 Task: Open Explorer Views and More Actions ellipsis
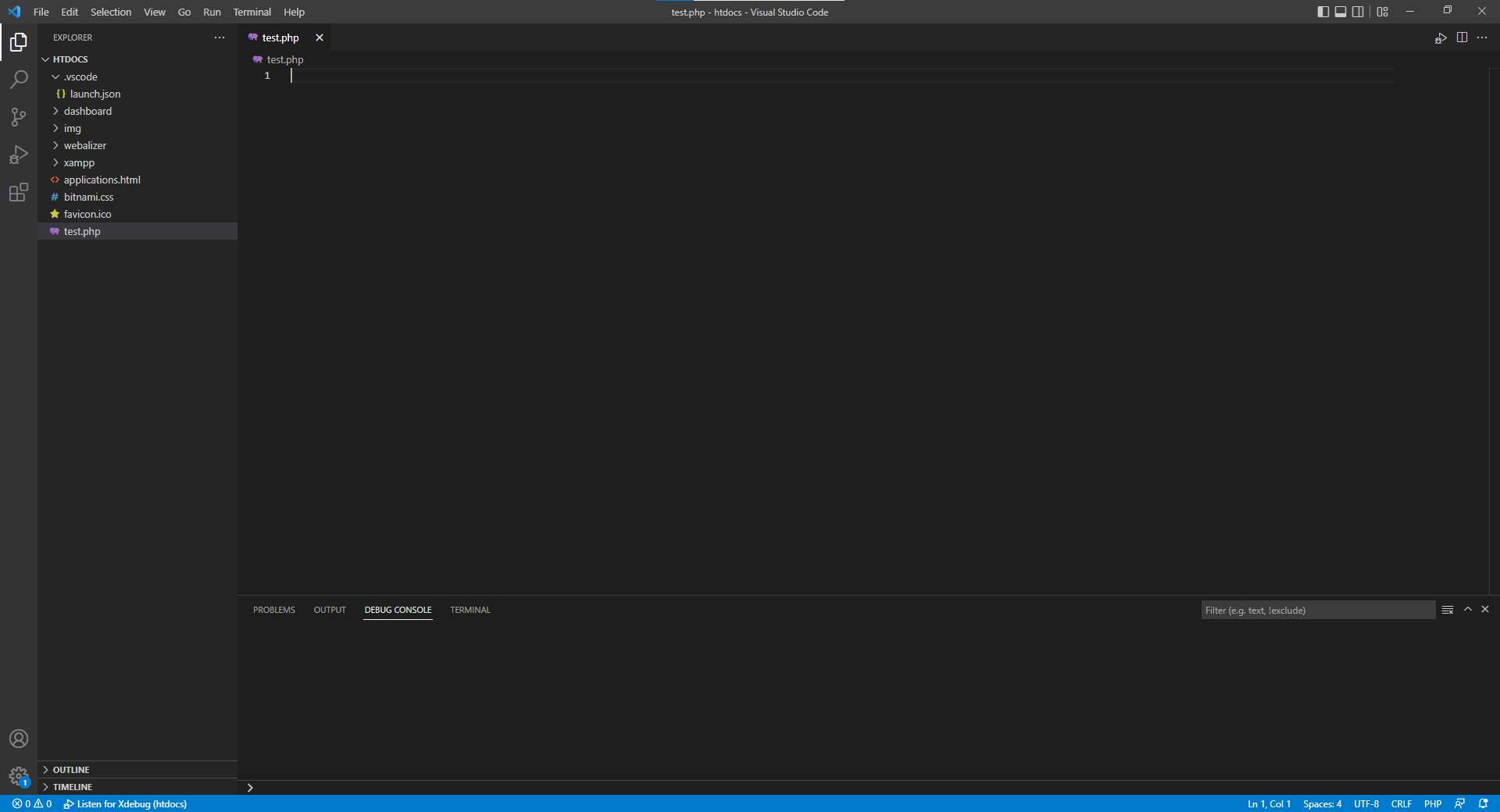220,37
